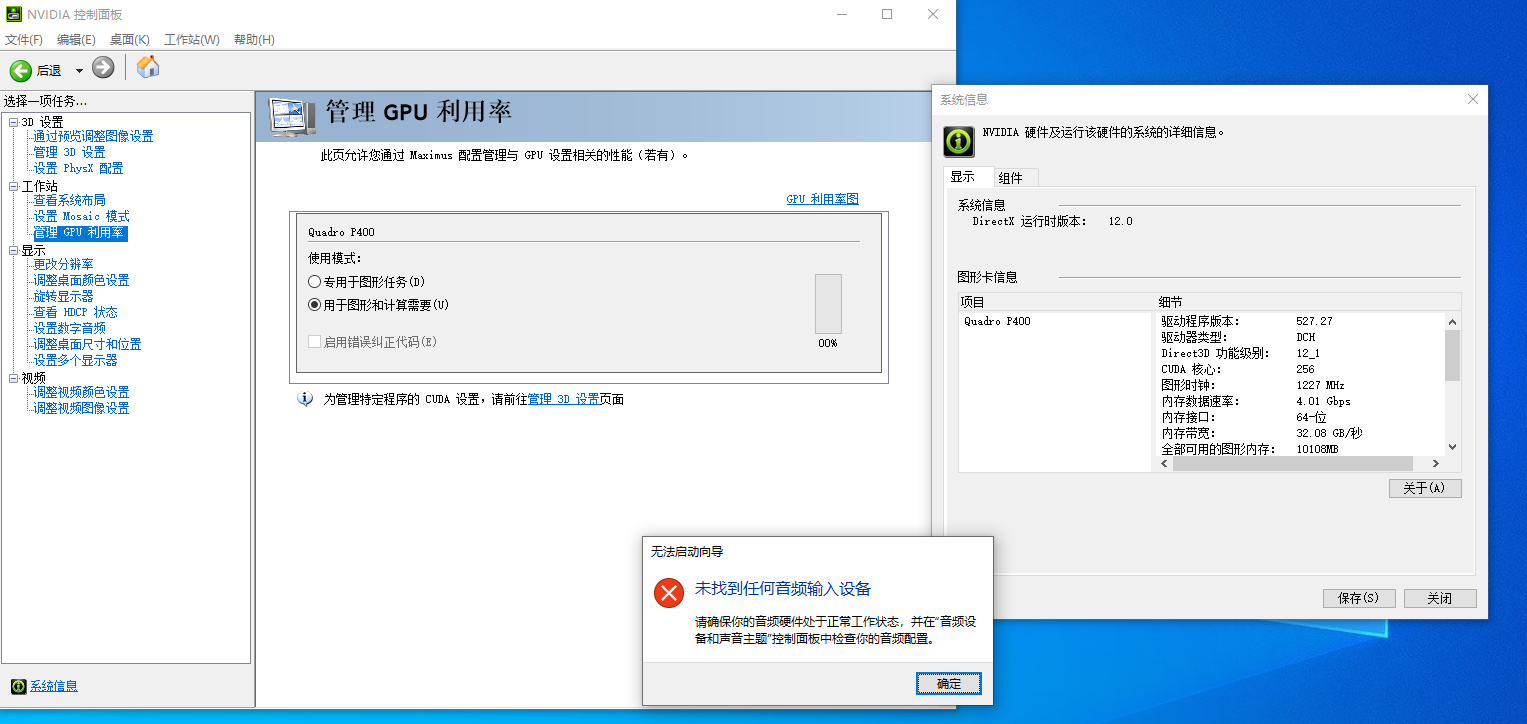
Task: Toggle 启用错误纠正代码(E) checkbox
Action: (x=315, y=342)
